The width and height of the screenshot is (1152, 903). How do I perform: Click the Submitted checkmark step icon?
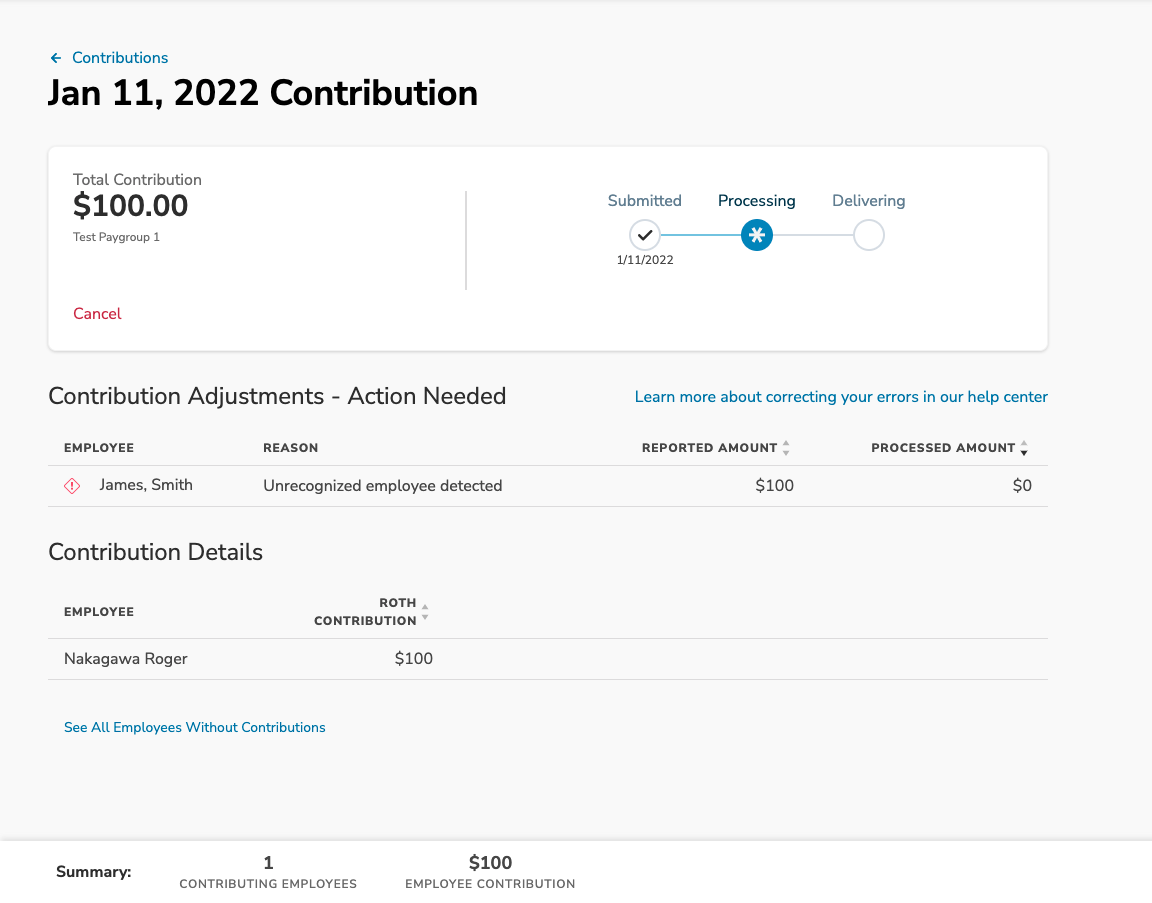point(644,235)
